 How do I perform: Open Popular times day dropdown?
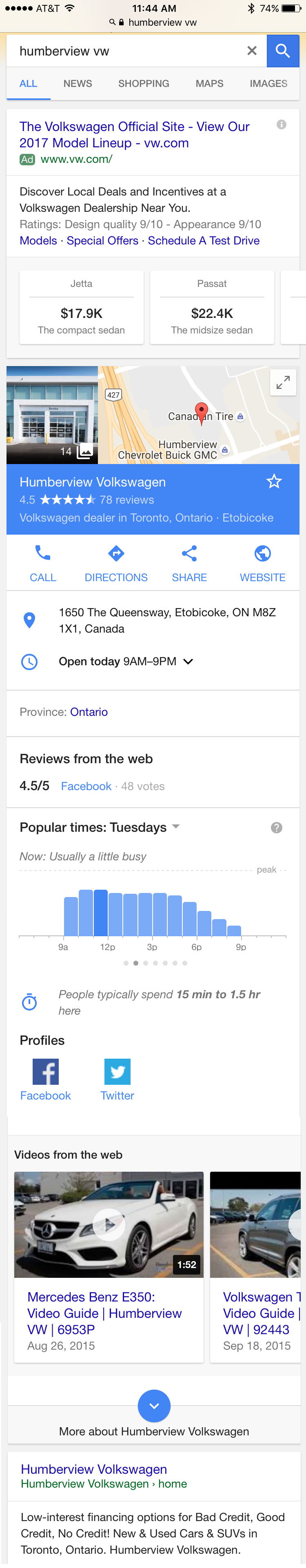click(176, 826)
